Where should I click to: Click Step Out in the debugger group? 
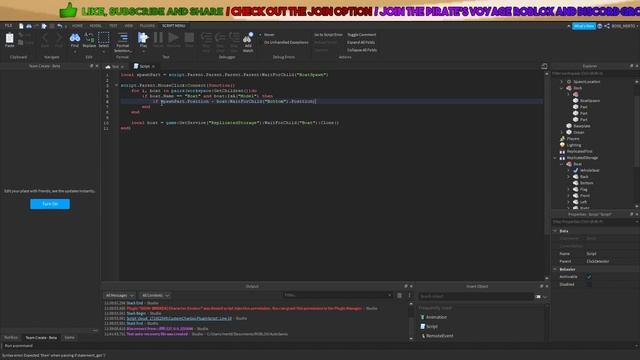click(x=234, y=42)
